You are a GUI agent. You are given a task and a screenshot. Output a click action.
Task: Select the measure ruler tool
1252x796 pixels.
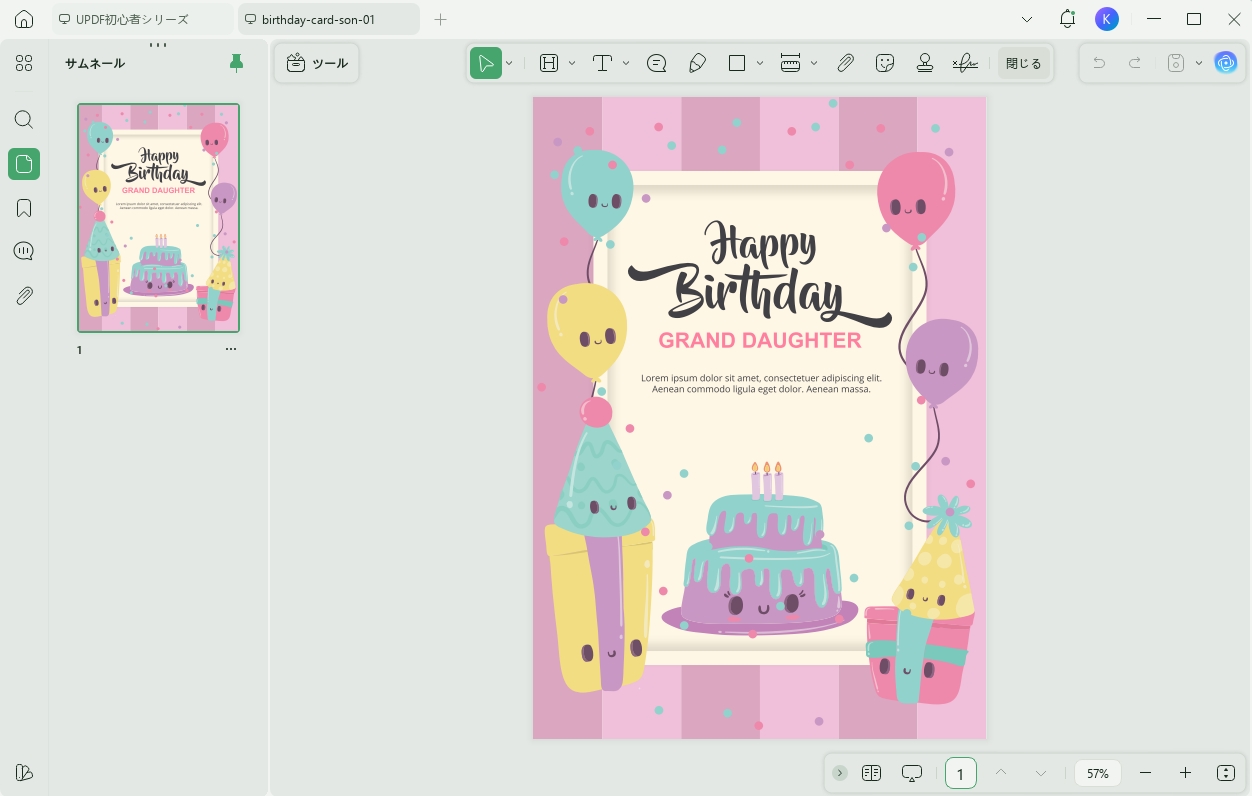[790, 63]
